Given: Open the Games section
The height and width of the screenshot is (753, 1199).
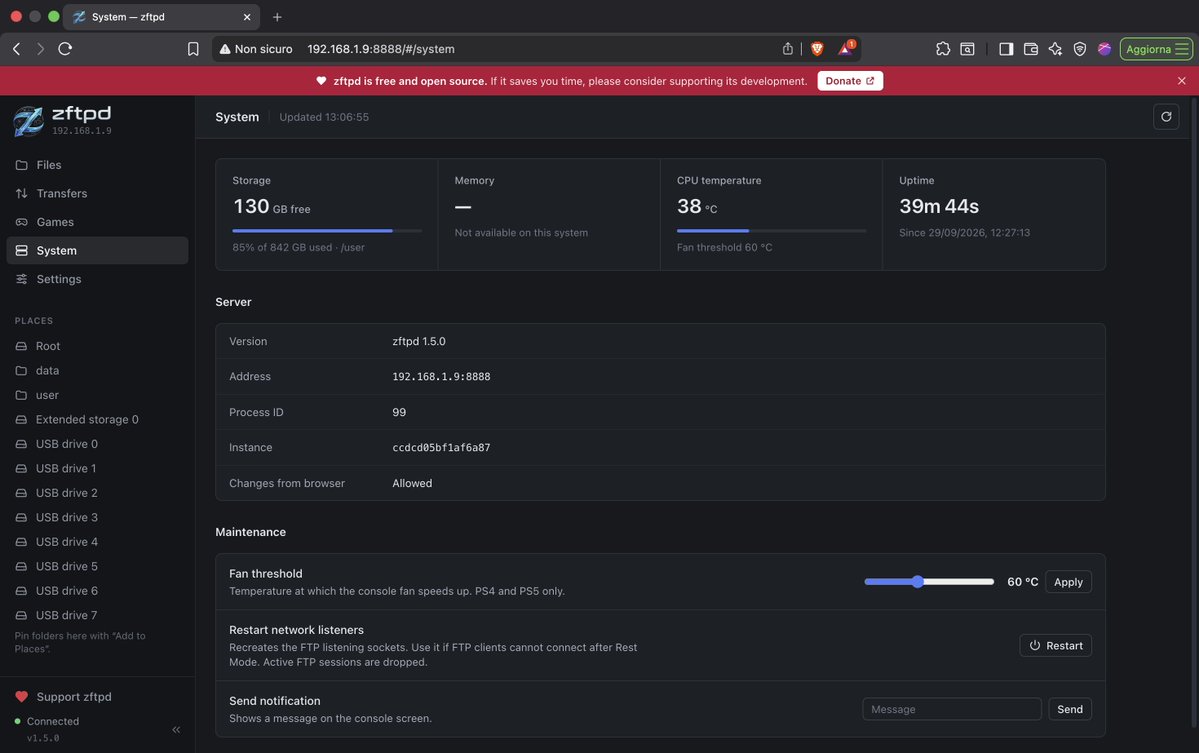Looking at the screenshot, I should click(x=97, y=222).
